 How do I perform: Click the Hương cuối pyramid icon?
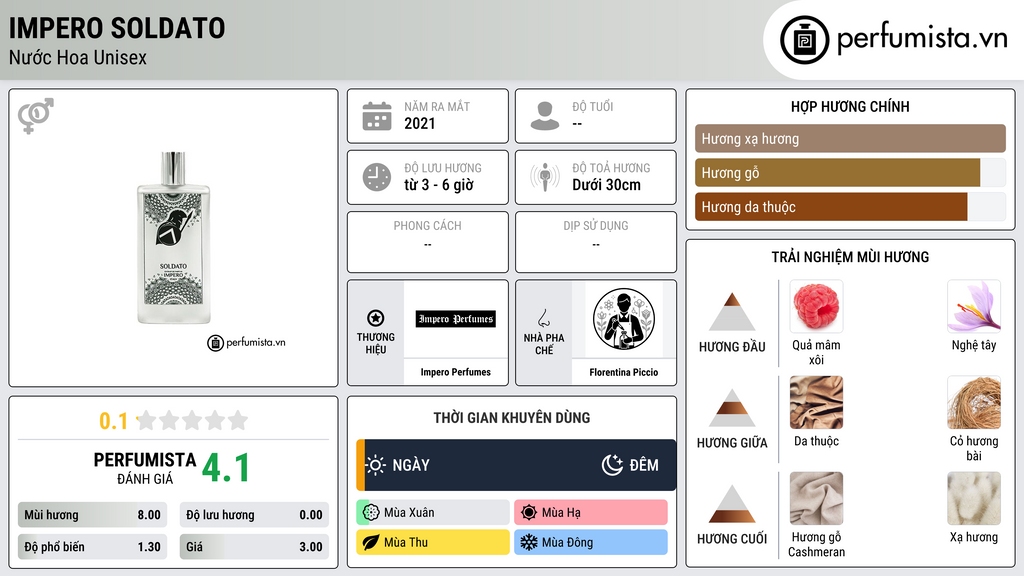click(732, 504)
